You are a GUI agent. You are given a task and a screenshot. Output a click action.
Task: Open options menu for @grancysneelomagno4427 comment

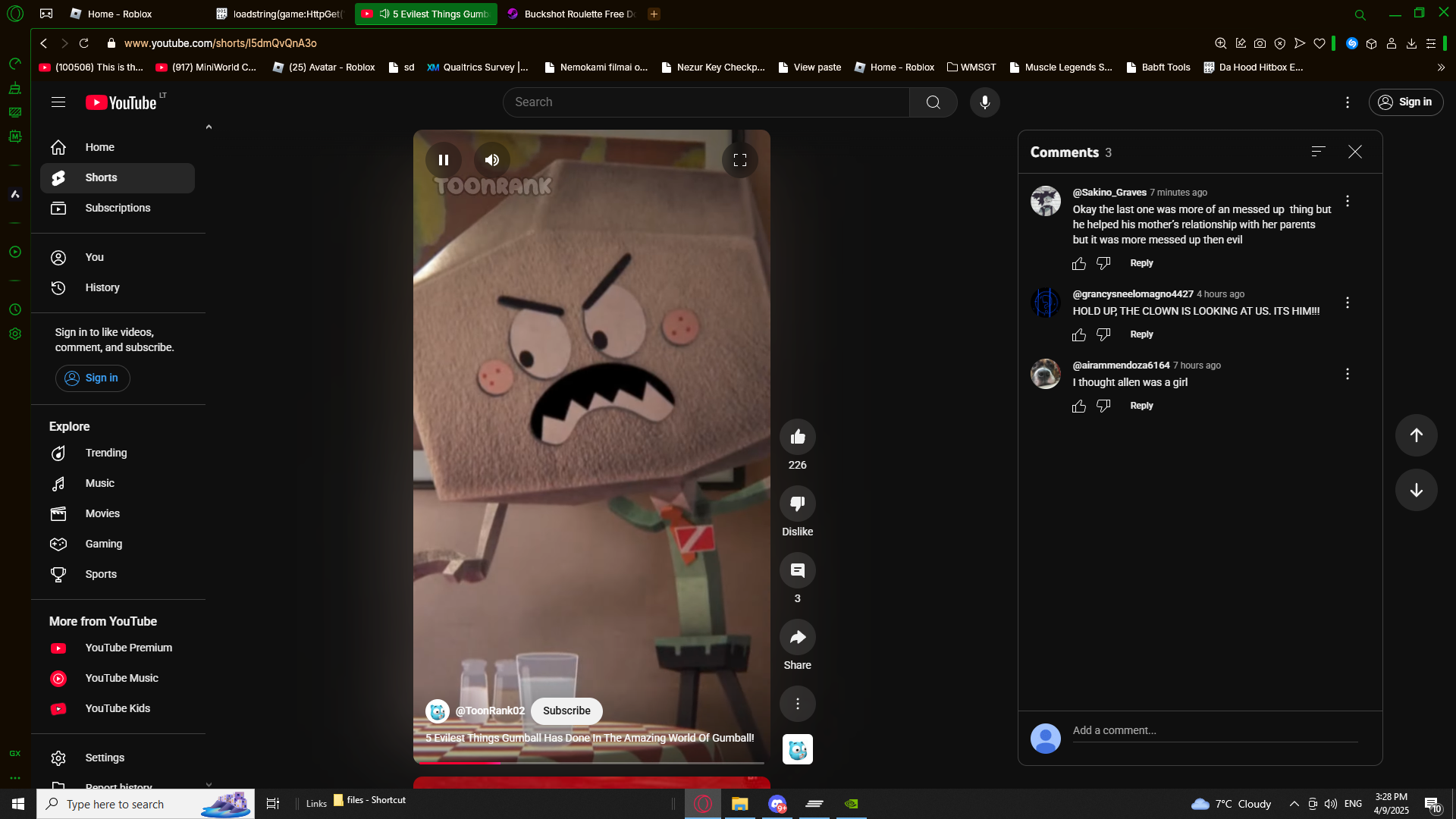(x=1348, y=303)
